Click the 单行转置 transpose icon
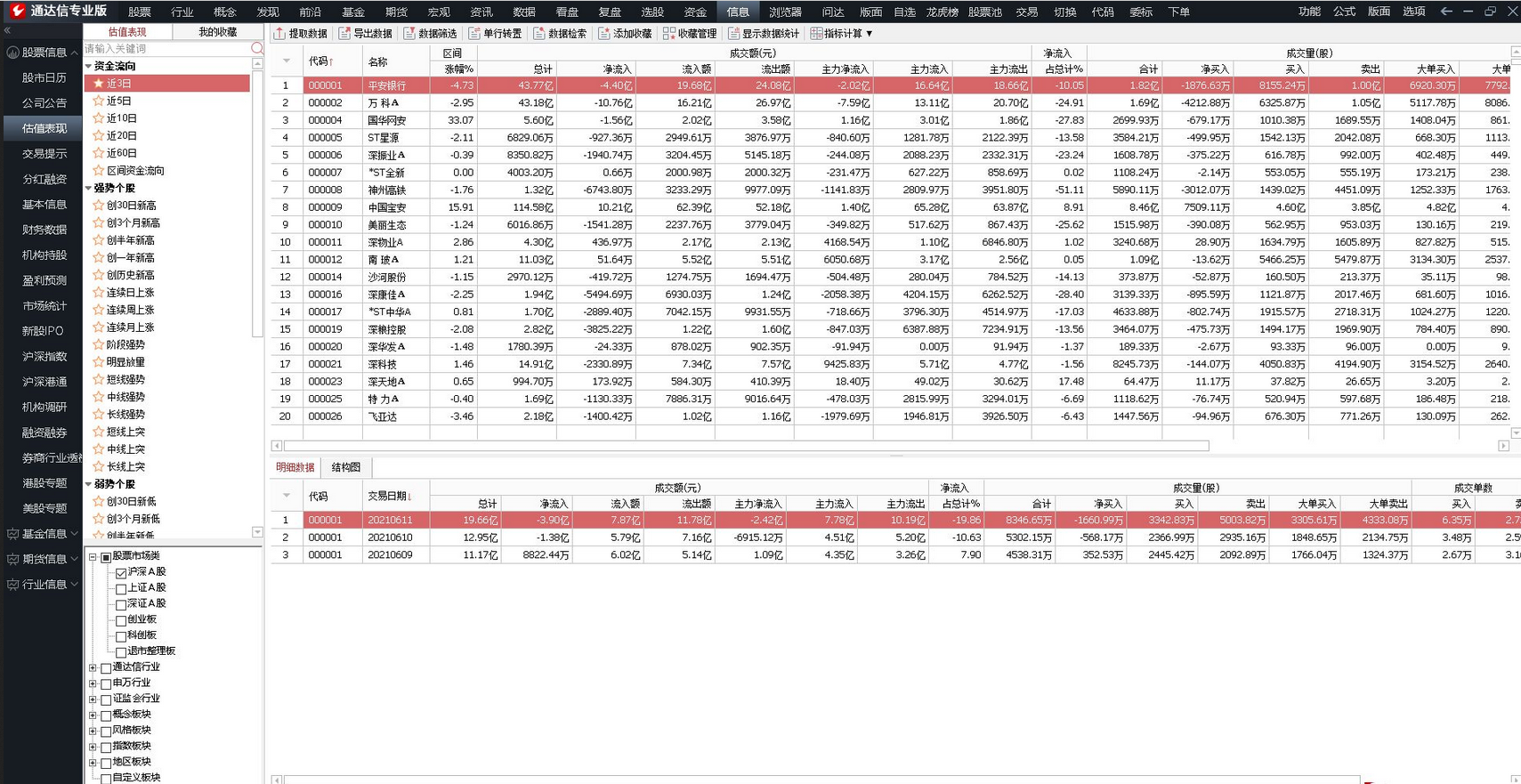The width and height of the screenshot is (1521, 784). click(x=474, y=34)
